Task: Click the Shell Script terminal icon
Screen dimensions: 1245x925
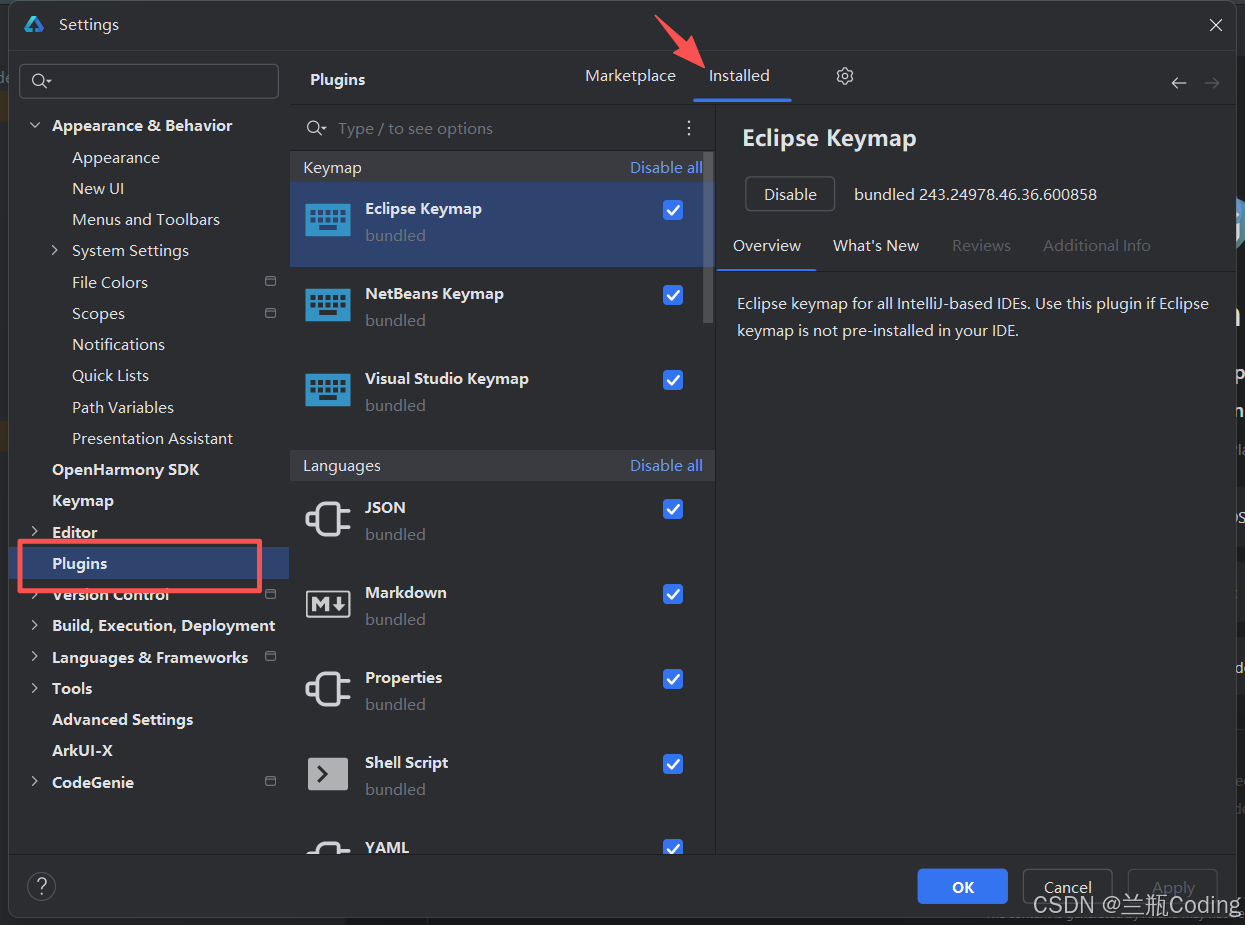Action: tap(328, 774)
